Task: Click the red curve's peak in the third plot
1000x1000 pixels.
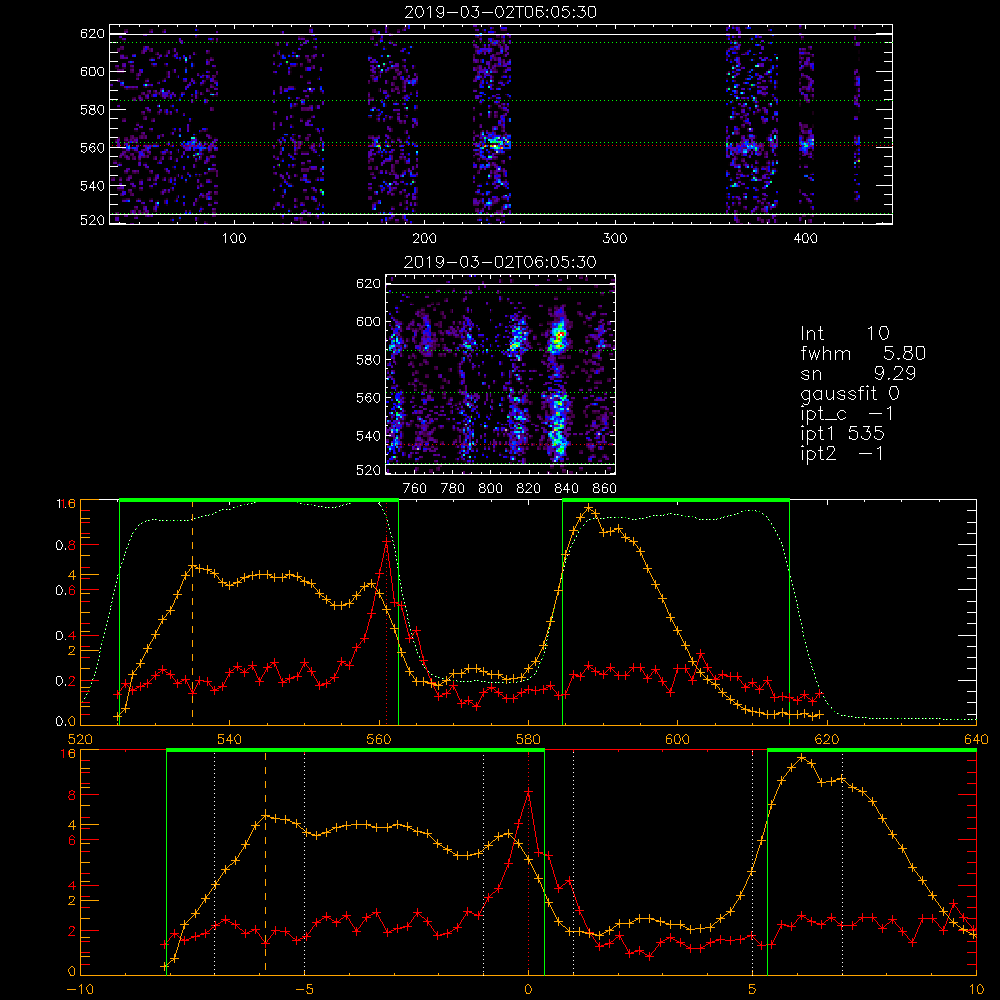Action: pyautogui.click(x=386, y=541)
